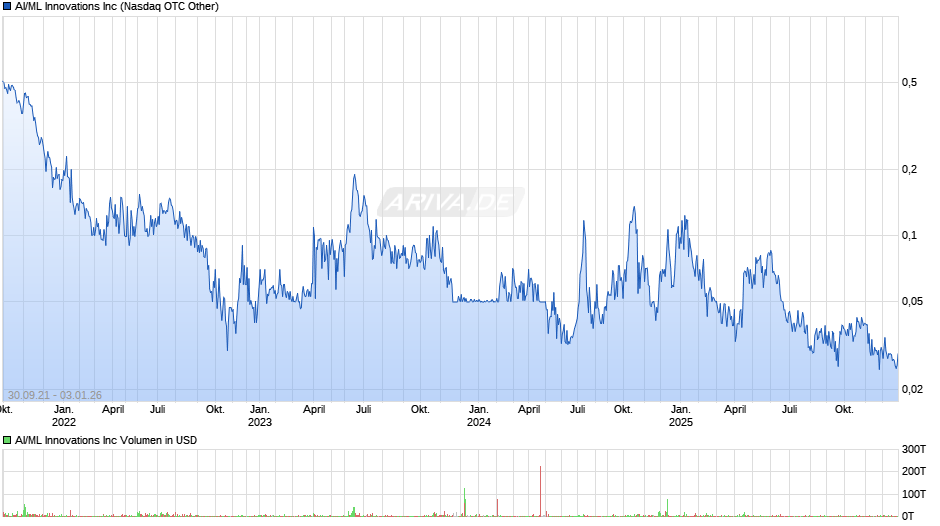This screenshot has width=940, height=526.
Task: Click the date range '30.09.21 - 03.01.26'
Action: click(55, 395)
